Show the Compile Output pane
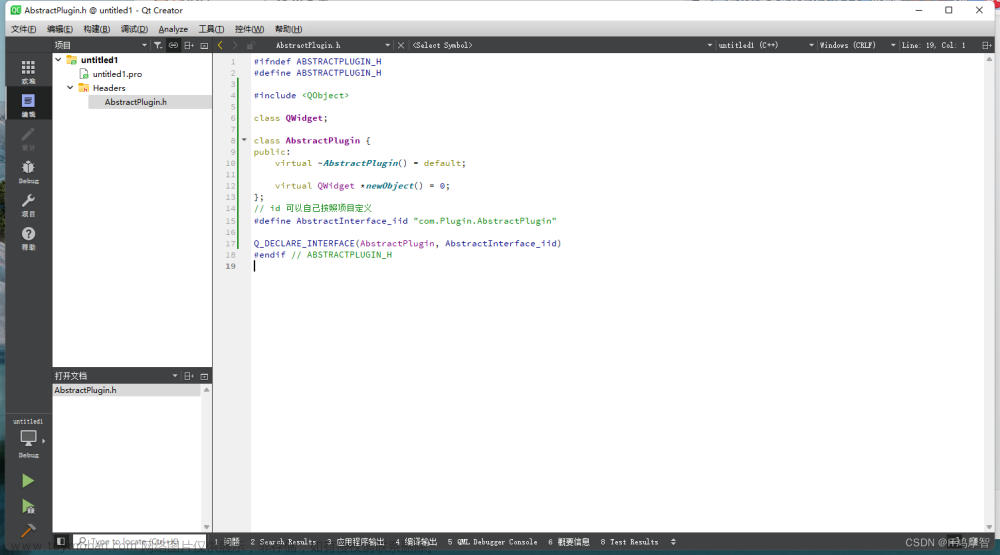 pyautogui.click(x=416, y=542)
